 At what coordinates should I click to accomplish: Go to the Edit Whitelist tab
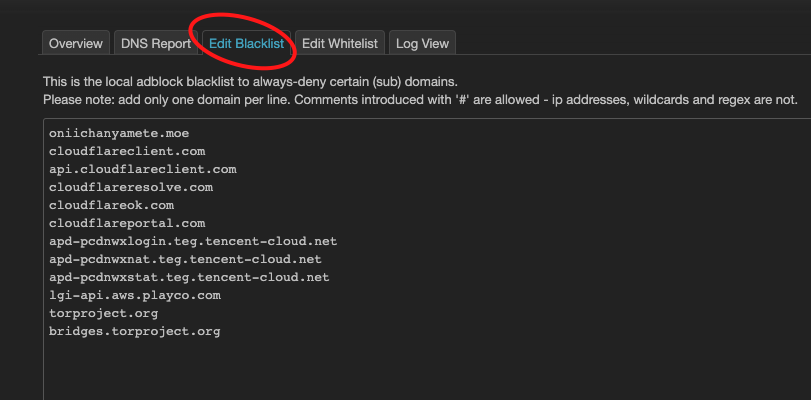[x=340, y=43]
